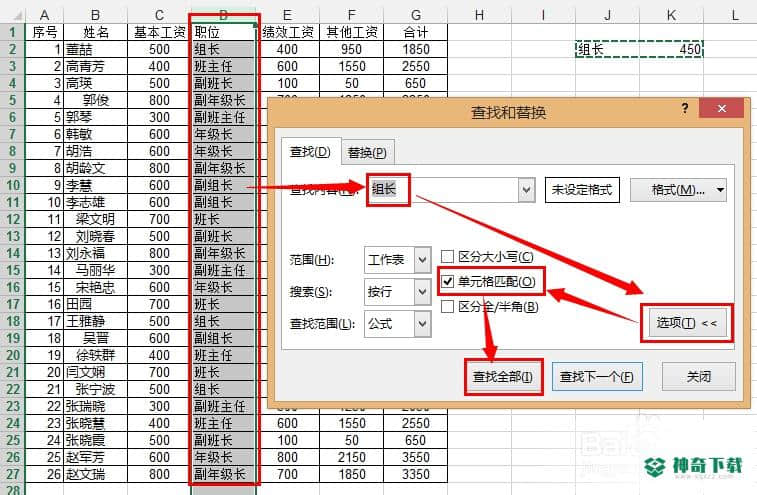Select column E header
The image size is (757, 495).
287,15
